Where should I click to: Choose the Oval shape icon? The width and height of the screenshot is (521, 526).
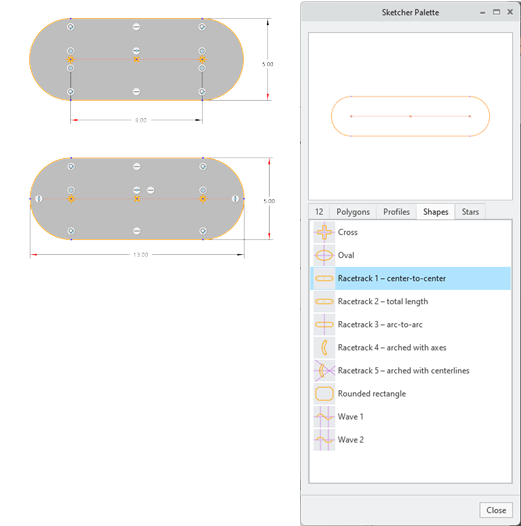click(x=324, y=255)
